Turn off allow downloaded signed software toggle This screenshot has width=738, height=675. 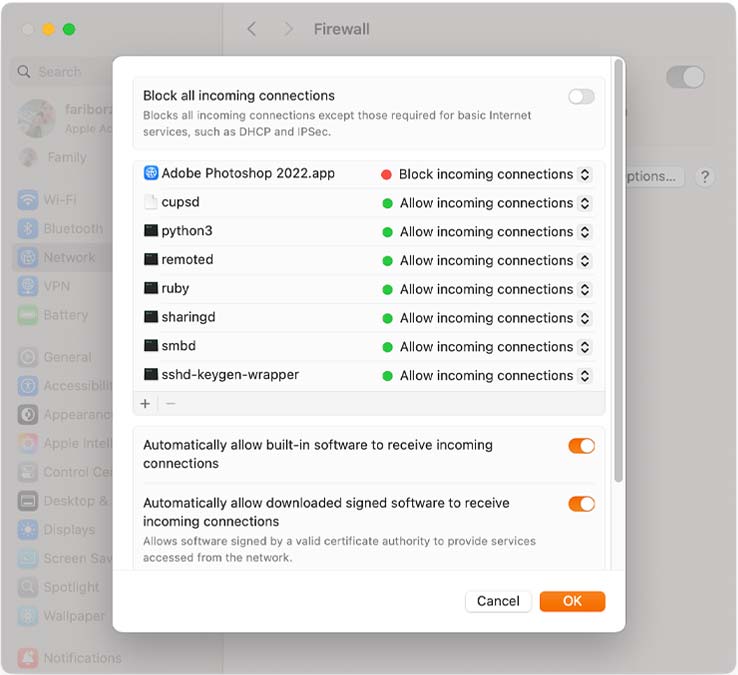click(x=581, y=504)
